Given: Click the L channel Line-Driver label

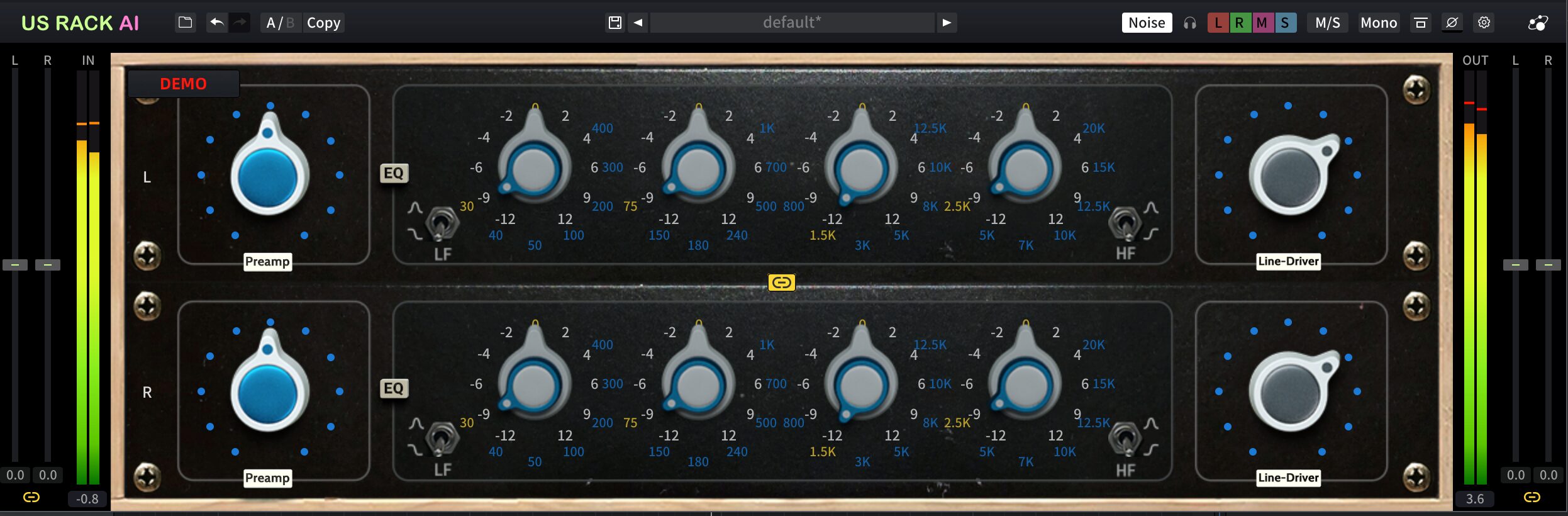Looking at the screenshot, I should (x=1288, y=261).
